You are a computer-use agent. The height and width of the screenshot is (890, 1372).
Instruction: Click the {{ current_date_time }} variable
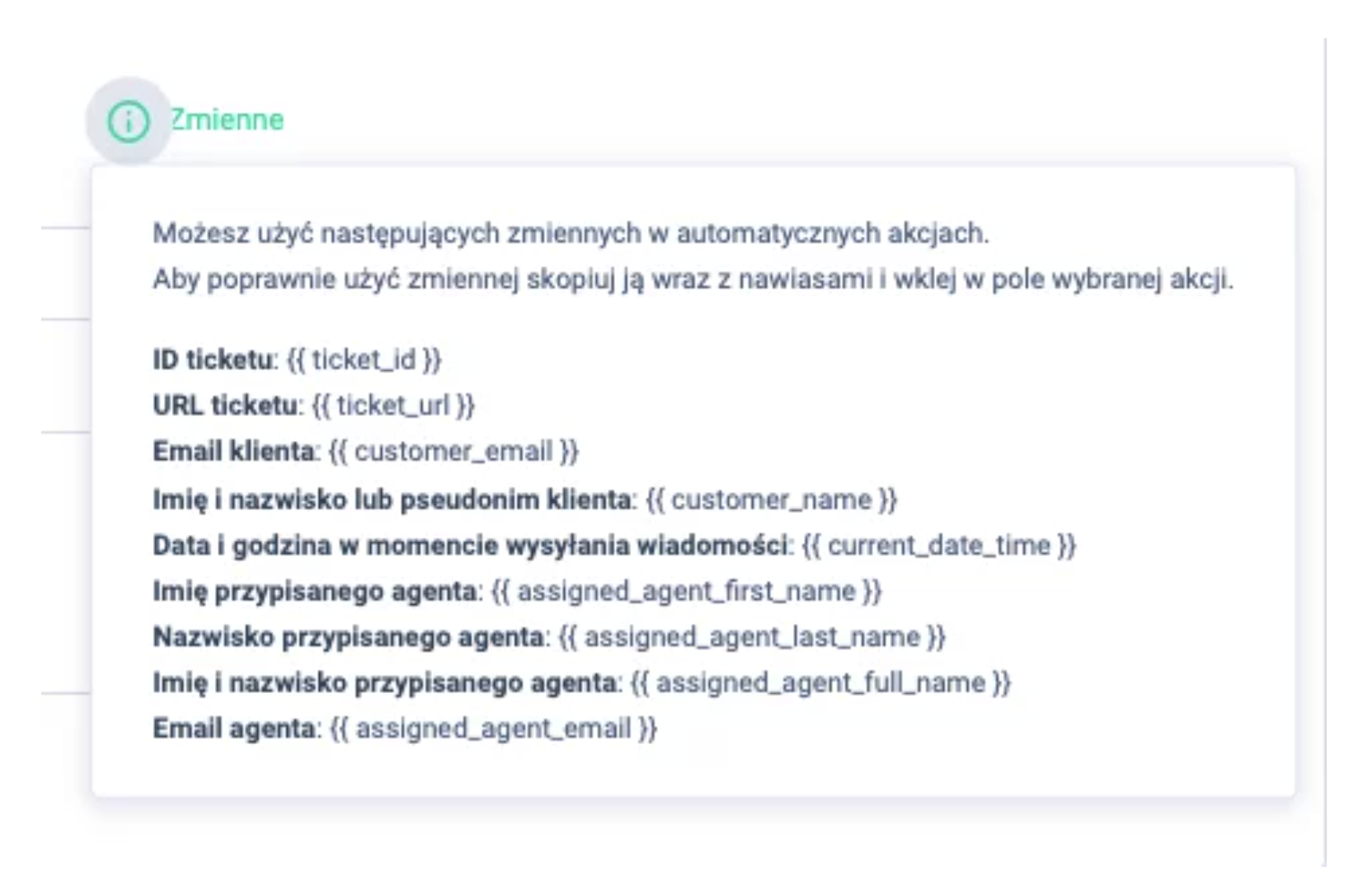pyautogui.click(x=940, y=543)
